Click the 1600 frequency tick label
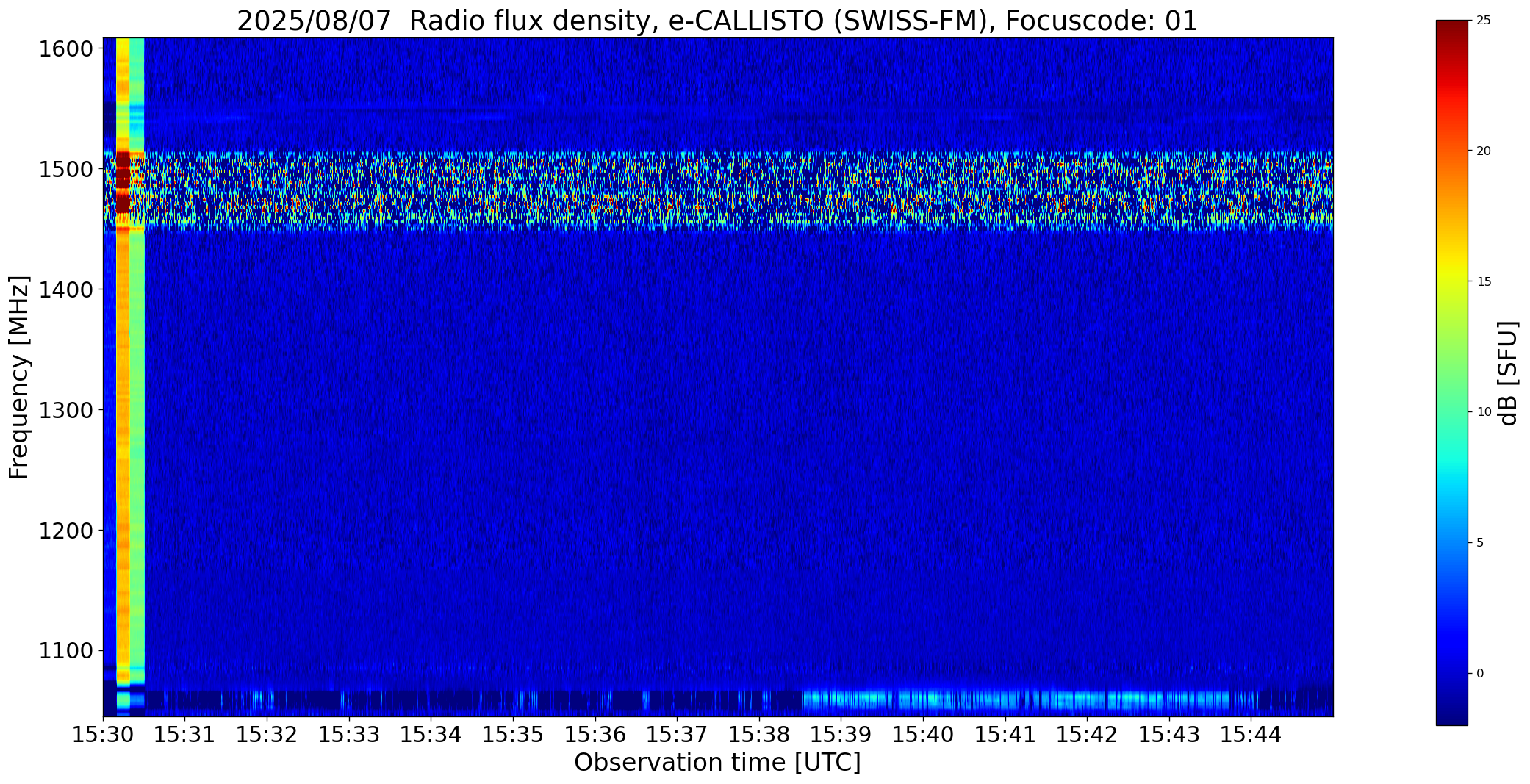This screenshot has width=1530, height=784. (65, 49)
